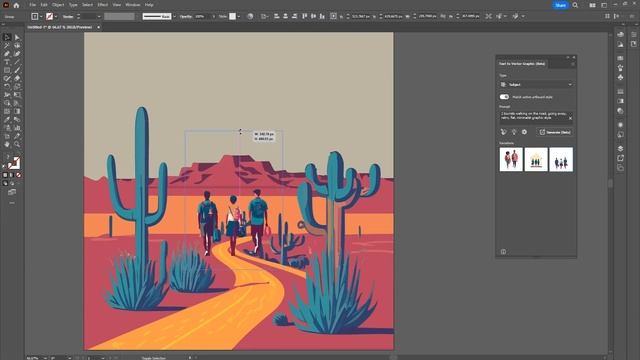The image size is (640, 360).
Task: Open the graphic Style dropdown arrow
Action: pos(239,16)
